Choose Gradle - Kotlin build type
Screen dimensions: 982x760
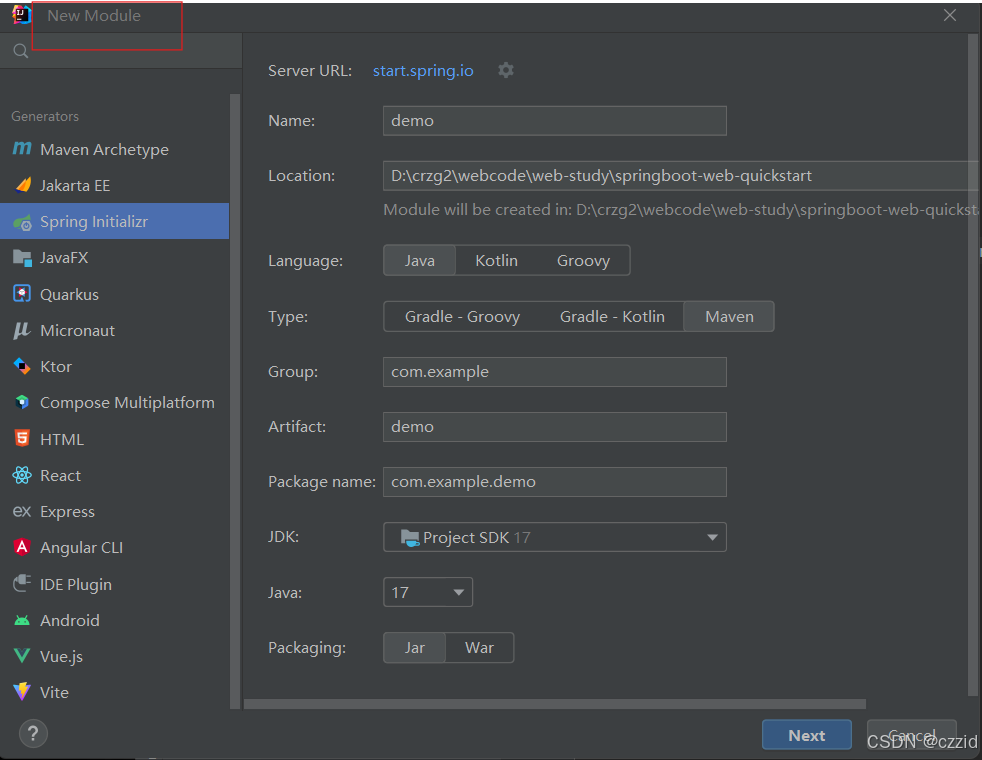point(612,317)
